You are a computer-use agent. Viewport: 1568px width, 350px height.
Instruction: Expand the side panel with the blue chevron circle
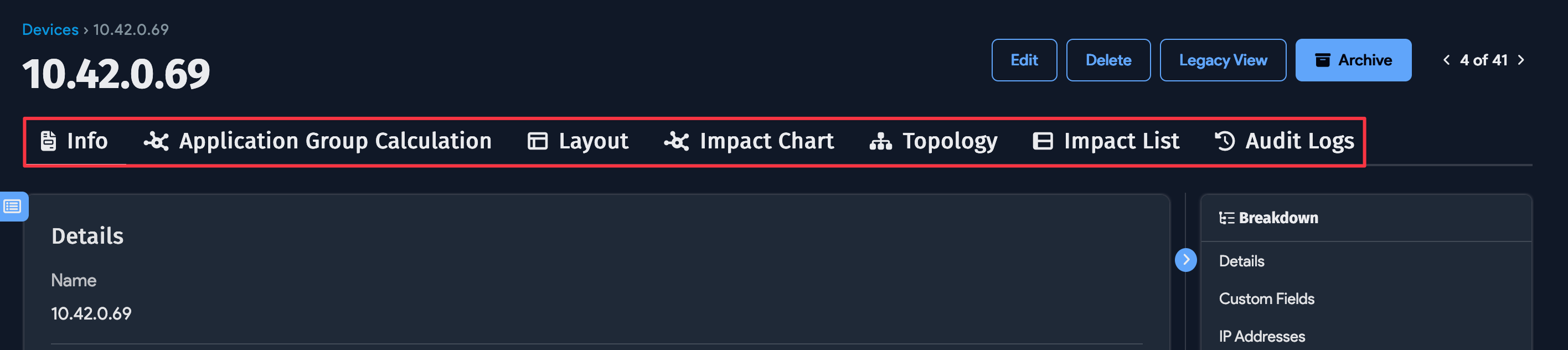[1186, 260]
